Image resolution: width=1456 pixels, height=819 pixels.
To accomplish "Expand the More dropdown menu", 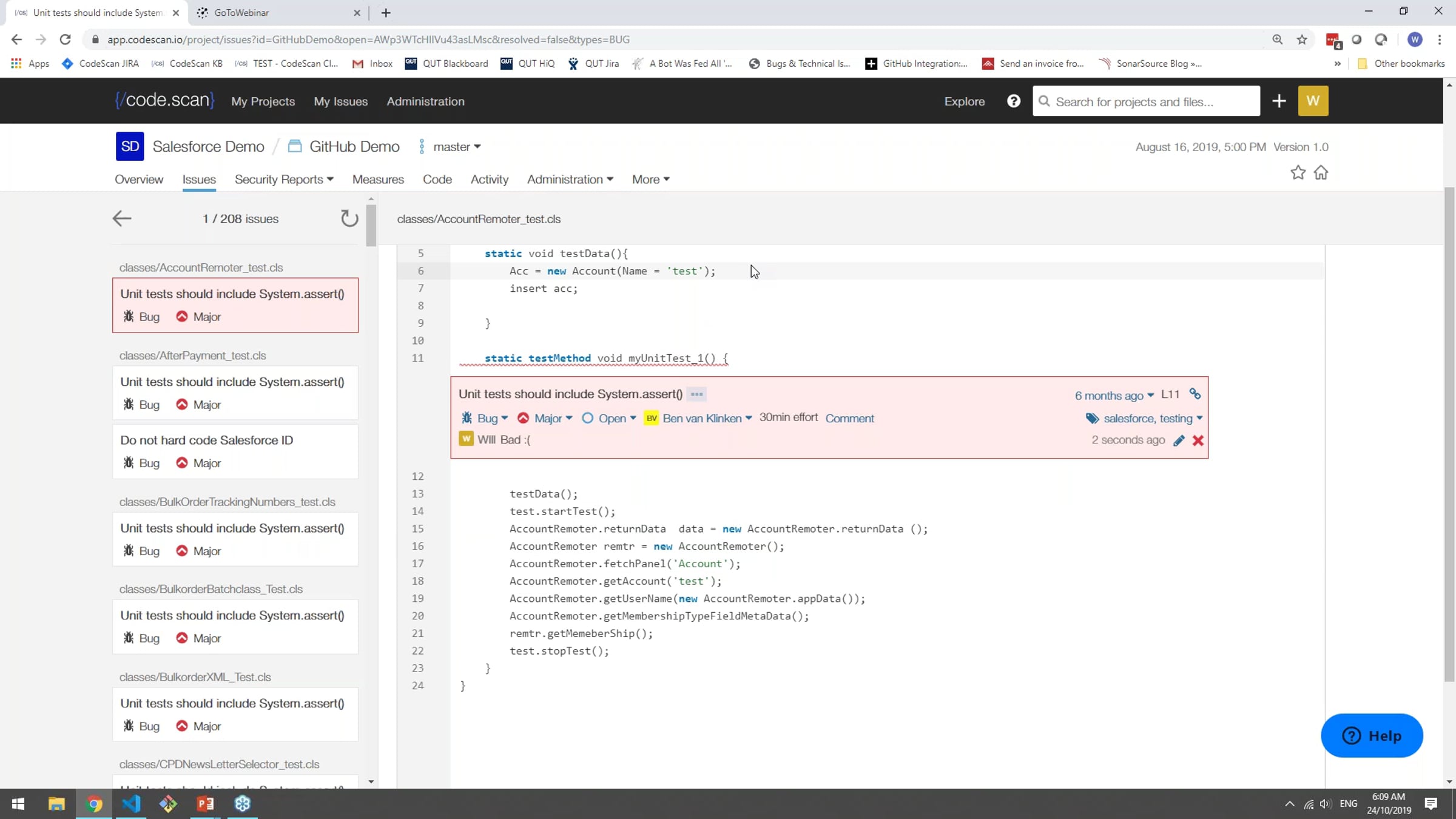I will tap(650, 179).
